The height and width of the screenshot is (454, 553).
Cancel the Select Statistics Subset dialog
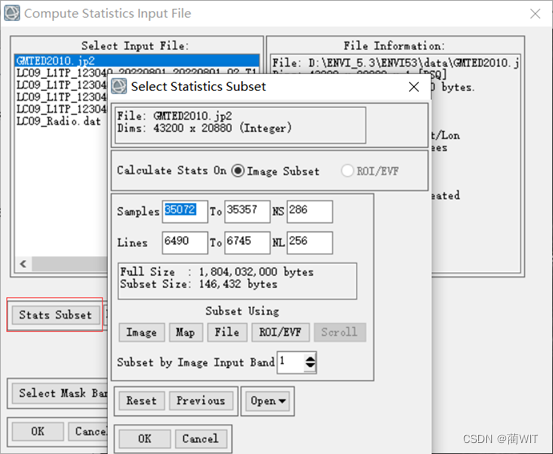point(200,439)
